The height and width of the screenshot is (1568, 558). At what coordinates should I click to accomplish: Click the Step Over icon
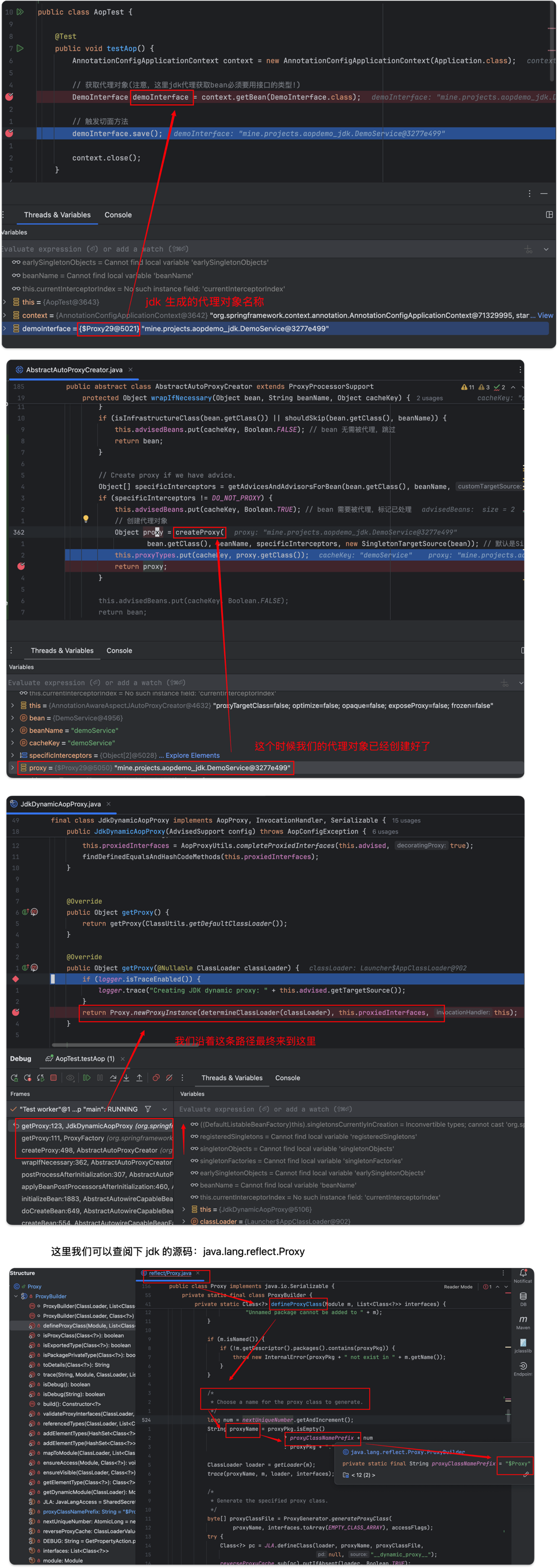(113, 1077)
